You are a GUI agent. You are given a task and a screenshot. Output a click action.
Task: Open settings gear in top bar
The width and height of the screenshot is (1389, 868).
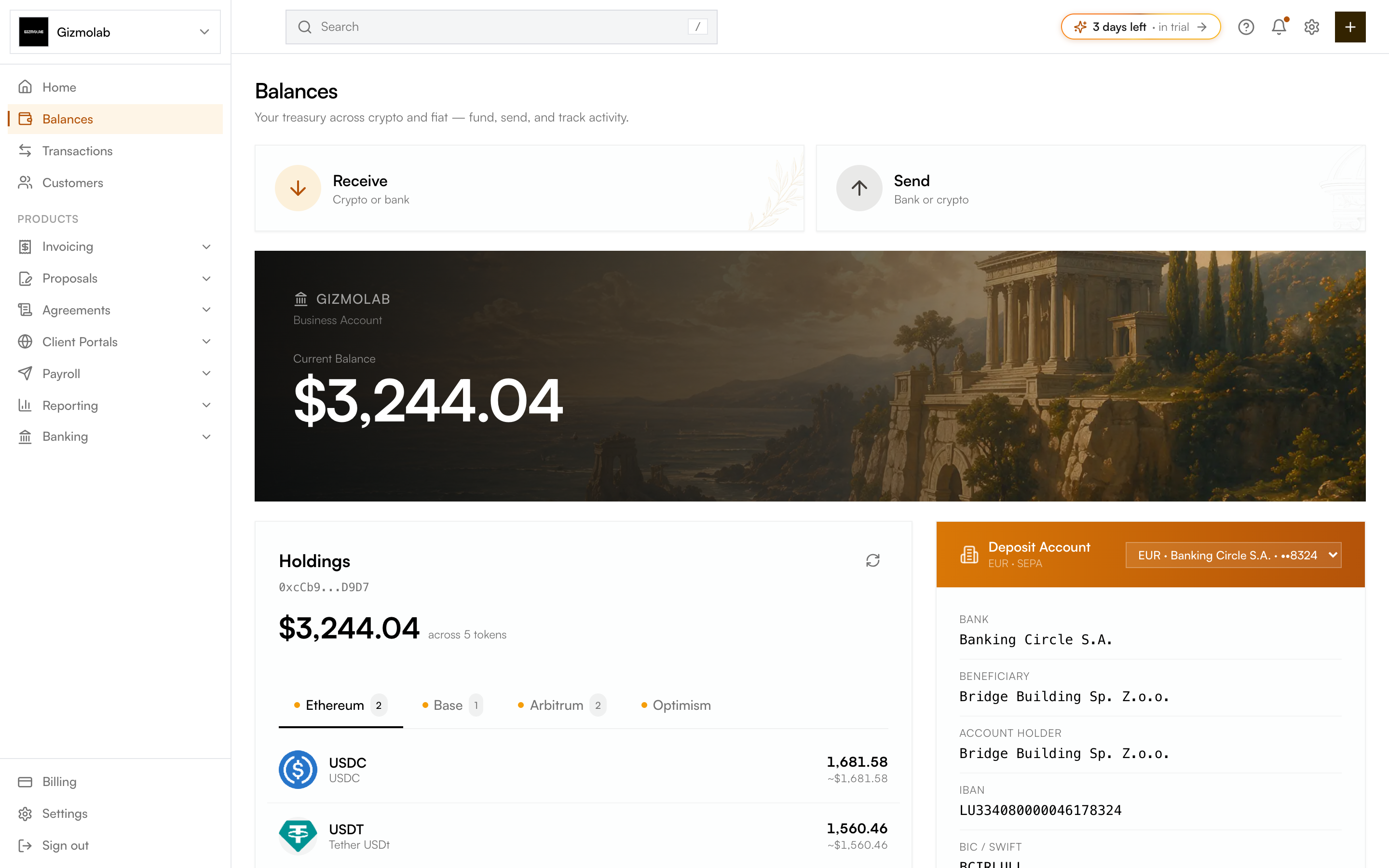tap(1311, 27)
